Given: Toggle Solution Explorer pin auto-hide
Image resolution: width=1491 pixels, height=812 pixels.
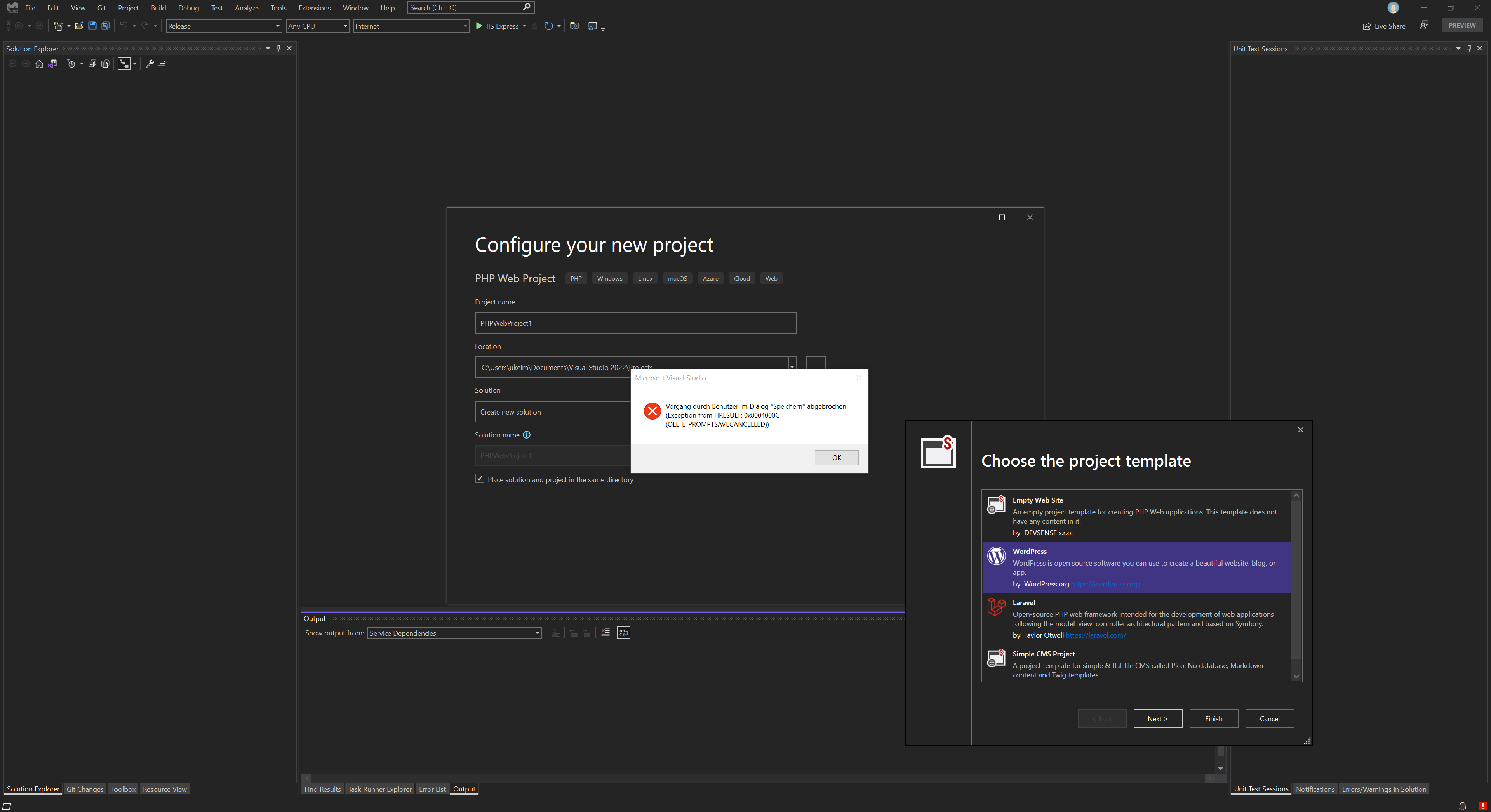Looking at the screenshot, I should [x=278, y=49].
